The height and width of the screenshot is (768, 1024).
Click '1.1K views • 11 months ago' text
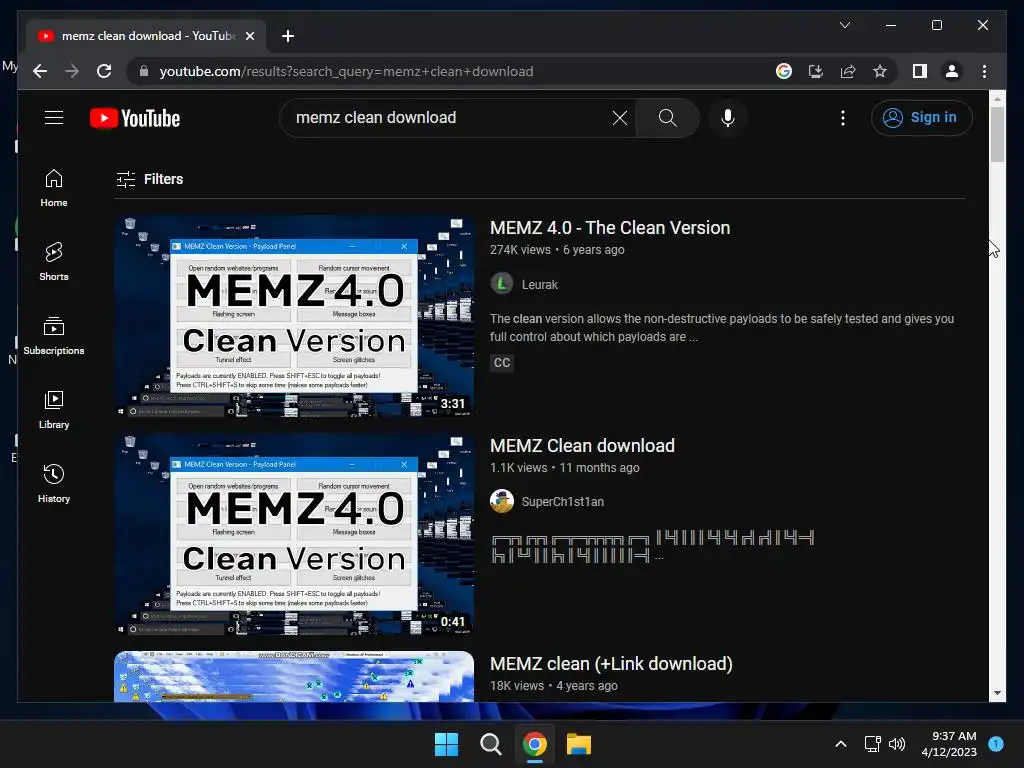coord(564,468)
